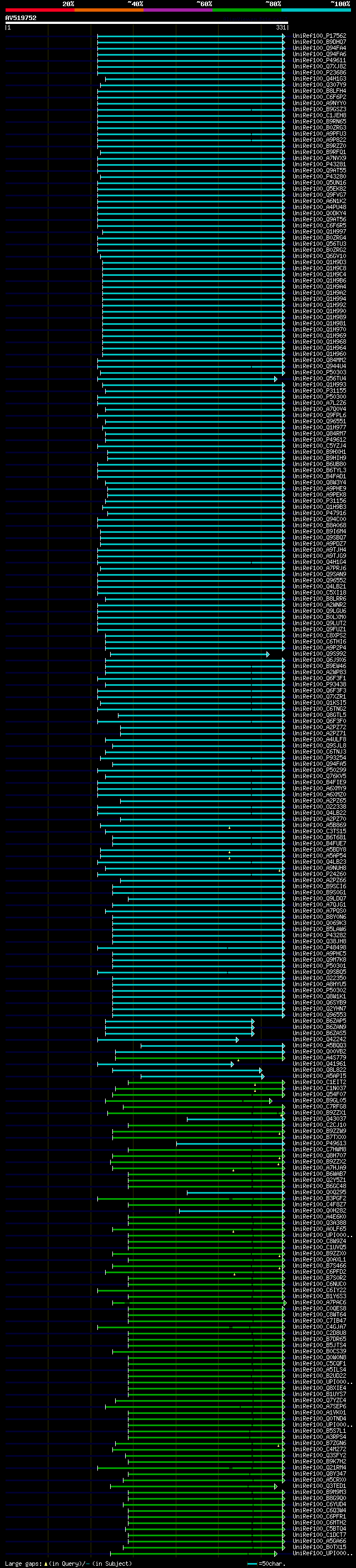The height and width of the screenshot is (1568, 356).
Task: Click hit label UniRef100_A4ULF8
Action: pyautogui.click(x=319, y=740)
